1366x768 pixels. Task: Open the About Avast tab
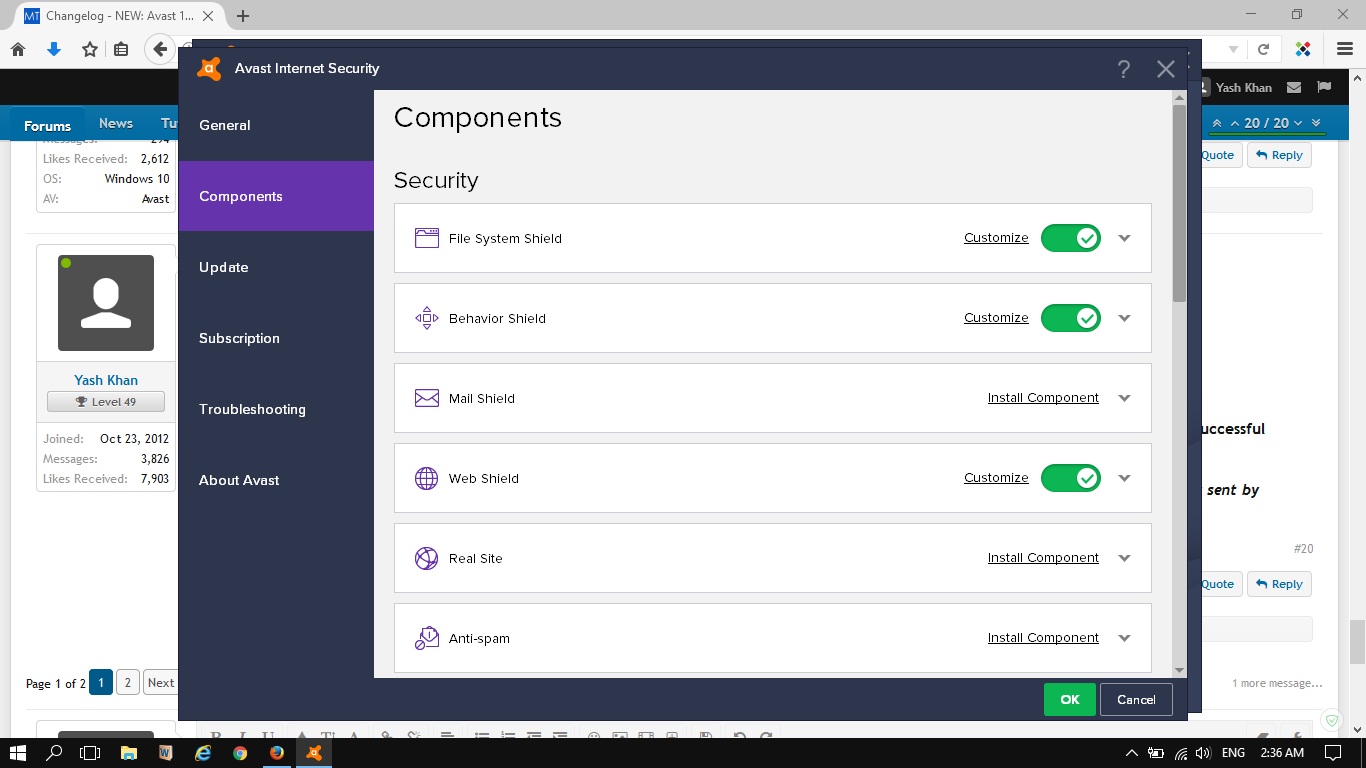click(276, 480)
